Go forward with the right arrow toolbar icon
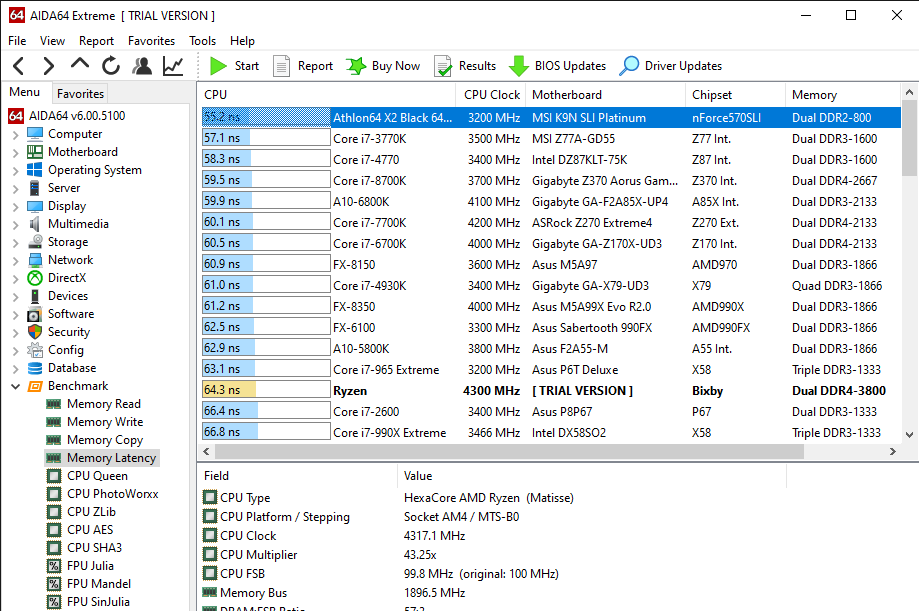This screenshot has height=611, width=919. (49, 66)
